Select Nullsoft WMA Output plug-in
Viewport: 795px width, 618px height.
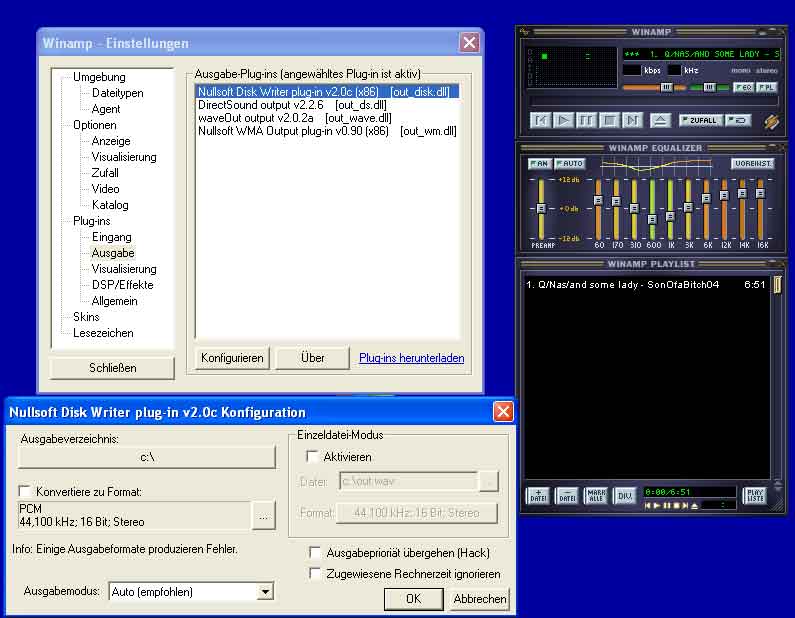click(x=327, y=131)
